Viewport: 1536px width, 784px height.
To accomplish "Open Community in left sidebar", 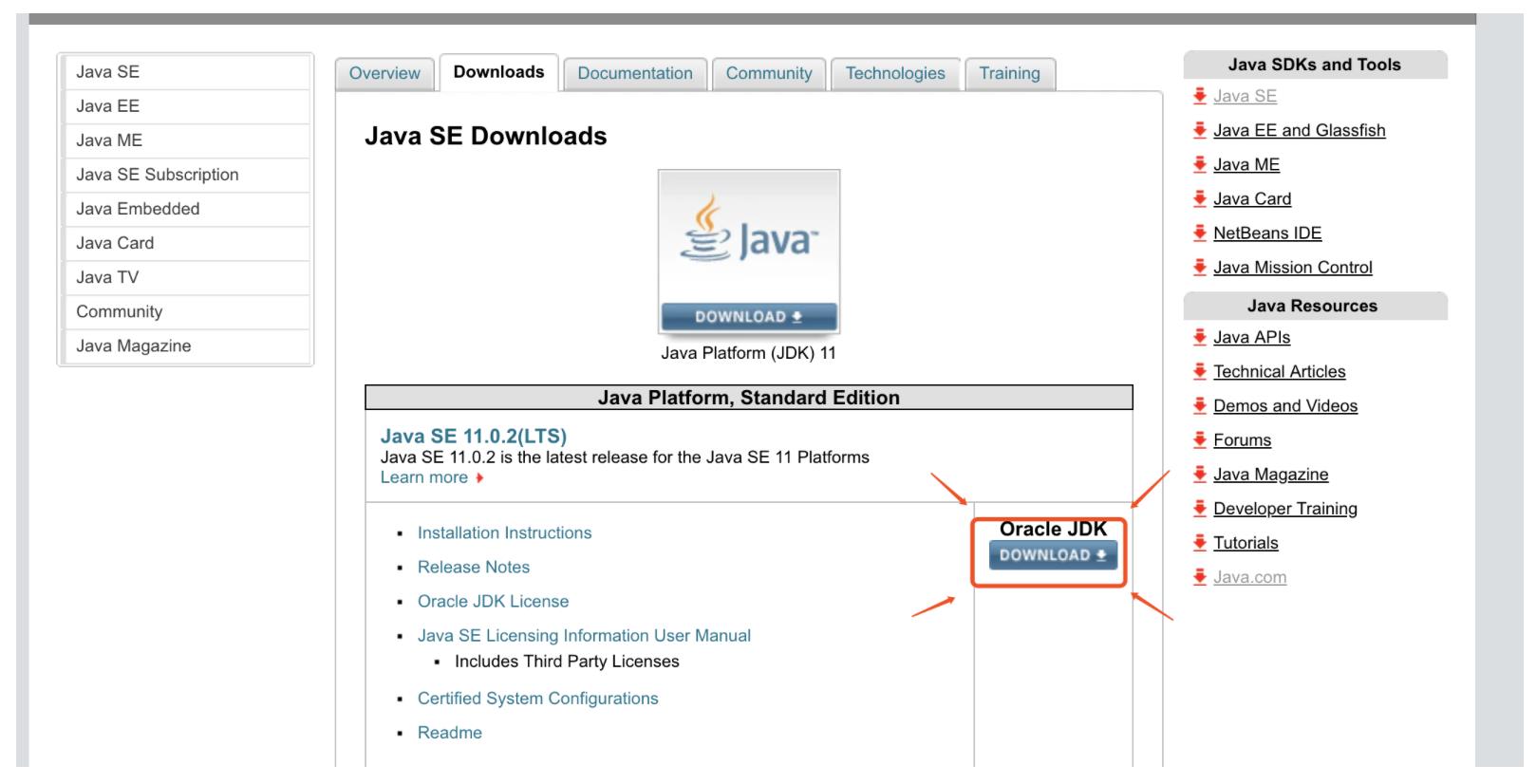I will tap(187, 311).
